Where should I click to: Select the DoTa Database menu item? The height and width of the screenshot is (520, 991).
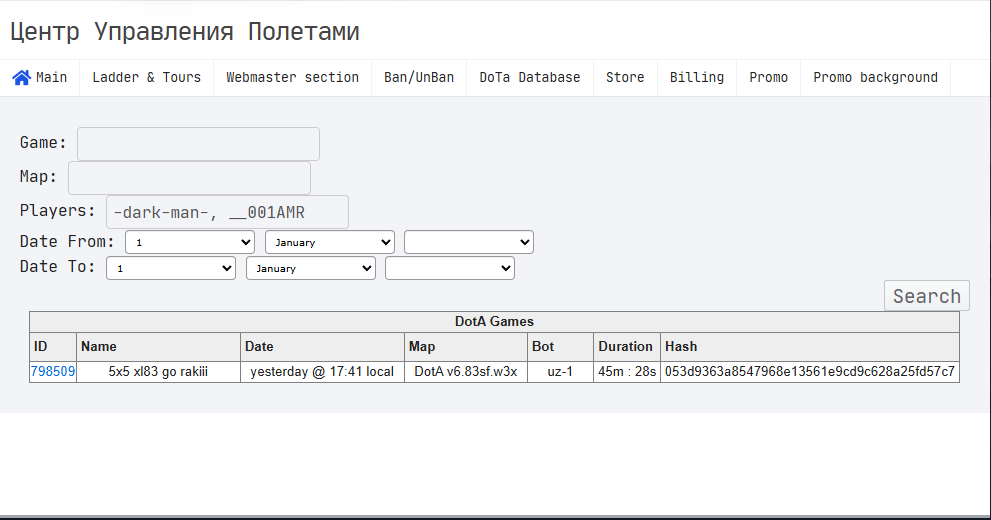coord(530,78)
